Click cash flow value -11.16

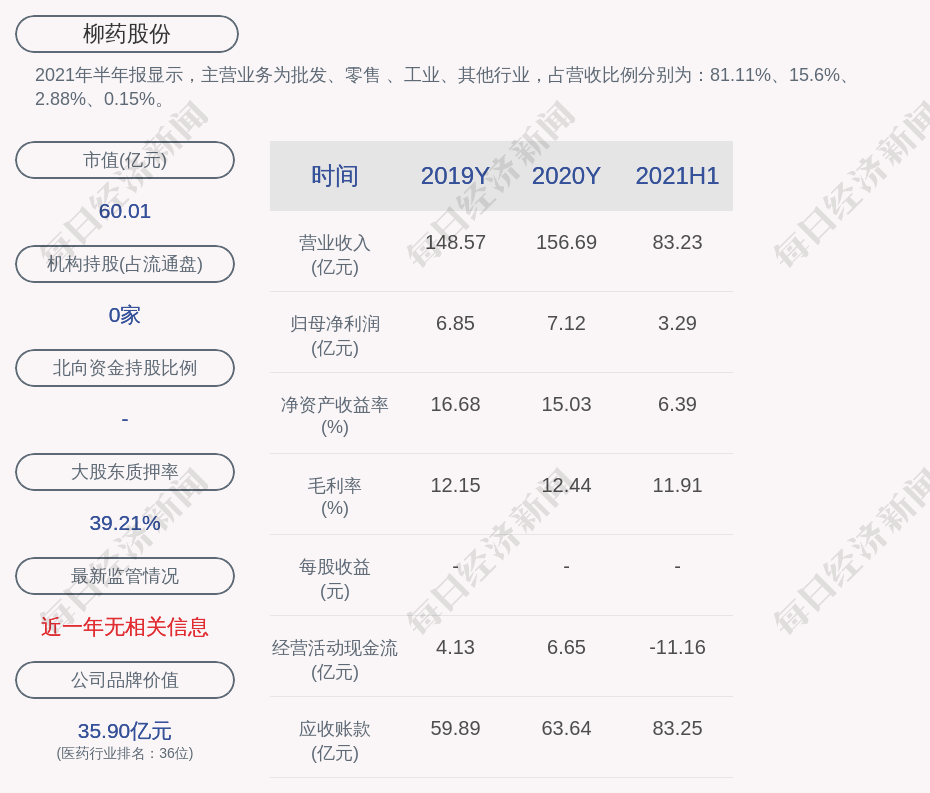point(677,648)
